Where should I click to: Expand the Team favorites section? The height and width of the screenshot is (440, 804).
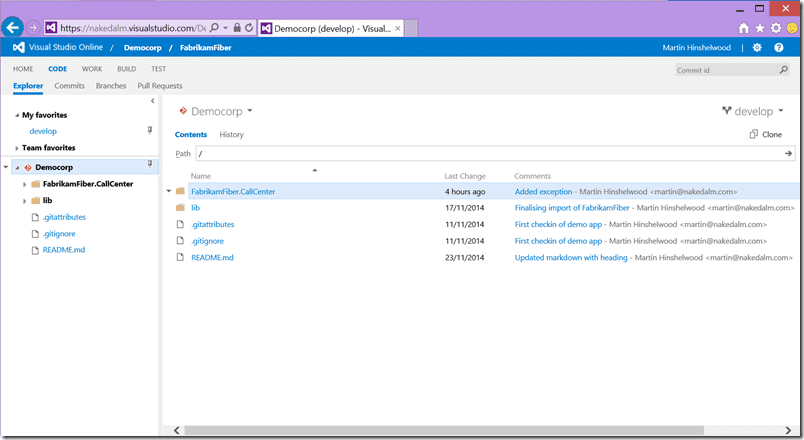pyautogui.click(x=17, y=148)
